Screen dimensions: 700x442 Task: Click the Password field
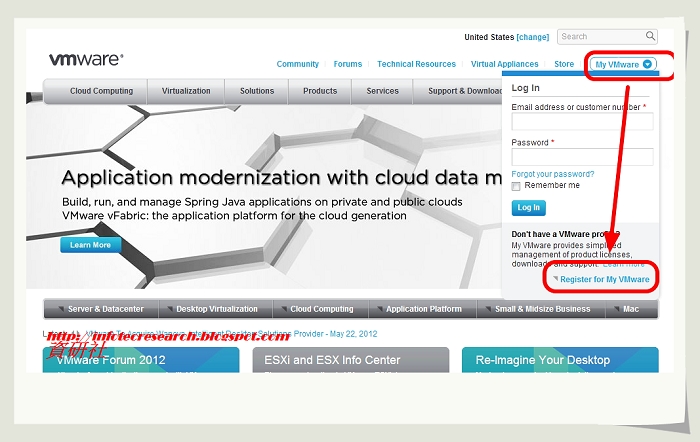pyautogui.click(x=583, y=157)
